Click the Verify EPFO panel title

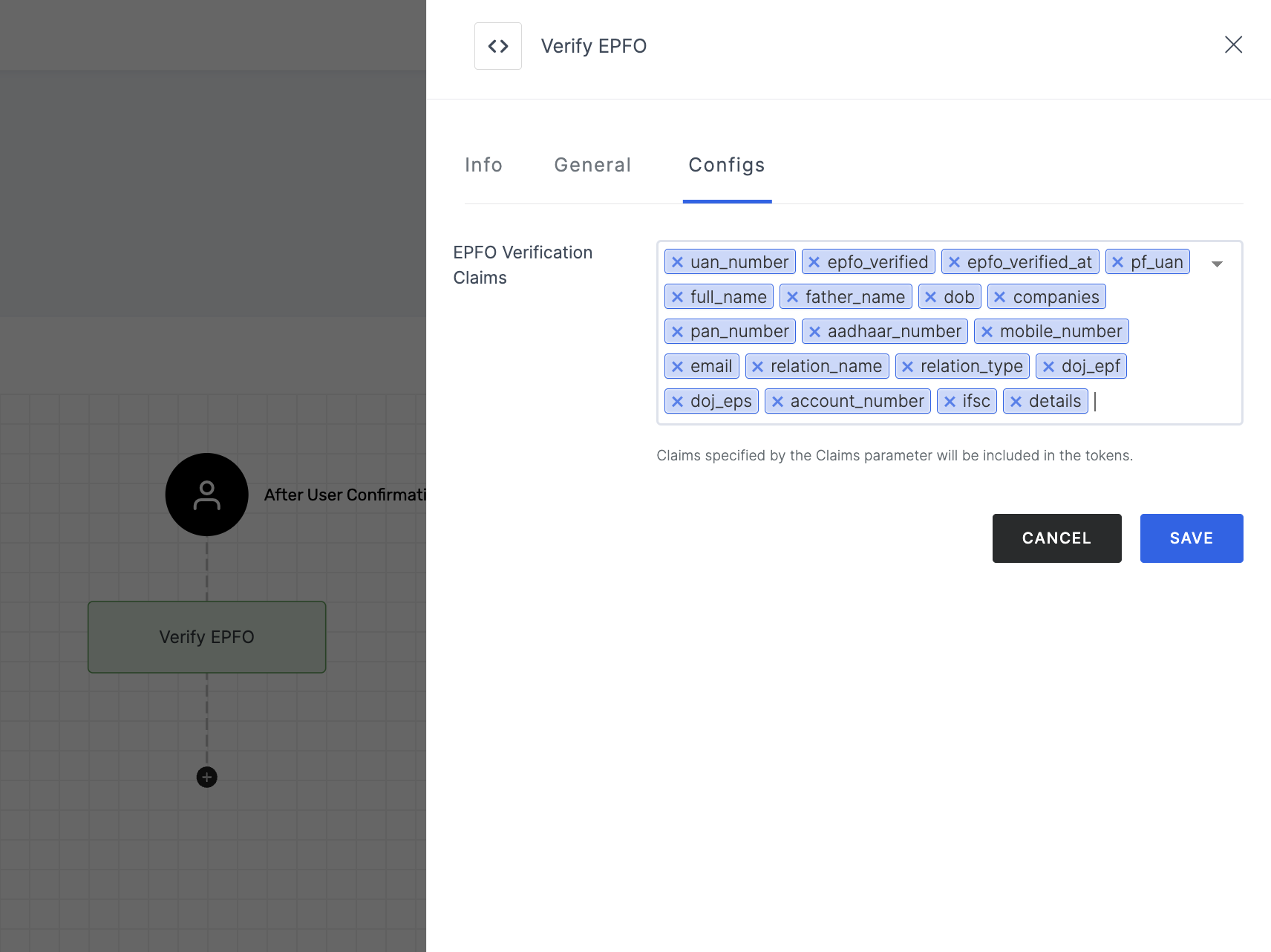click(x=593, y=46)
